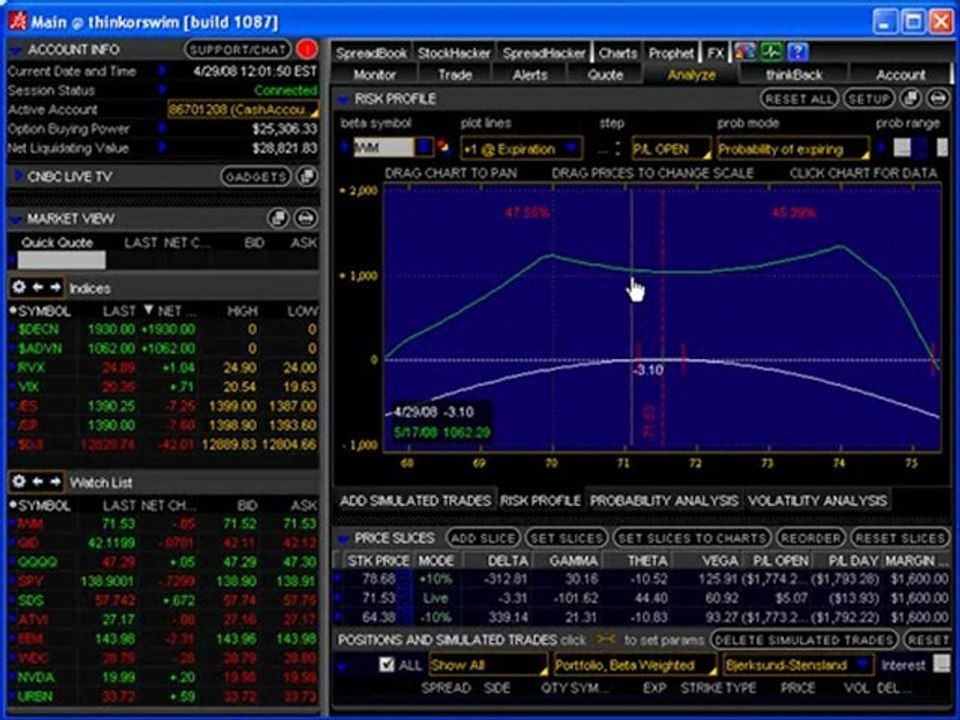Open the Probability Analysis tab
The height and width of the screenshot is (720, 960).
pyautogui.click(x=664, y=501)
